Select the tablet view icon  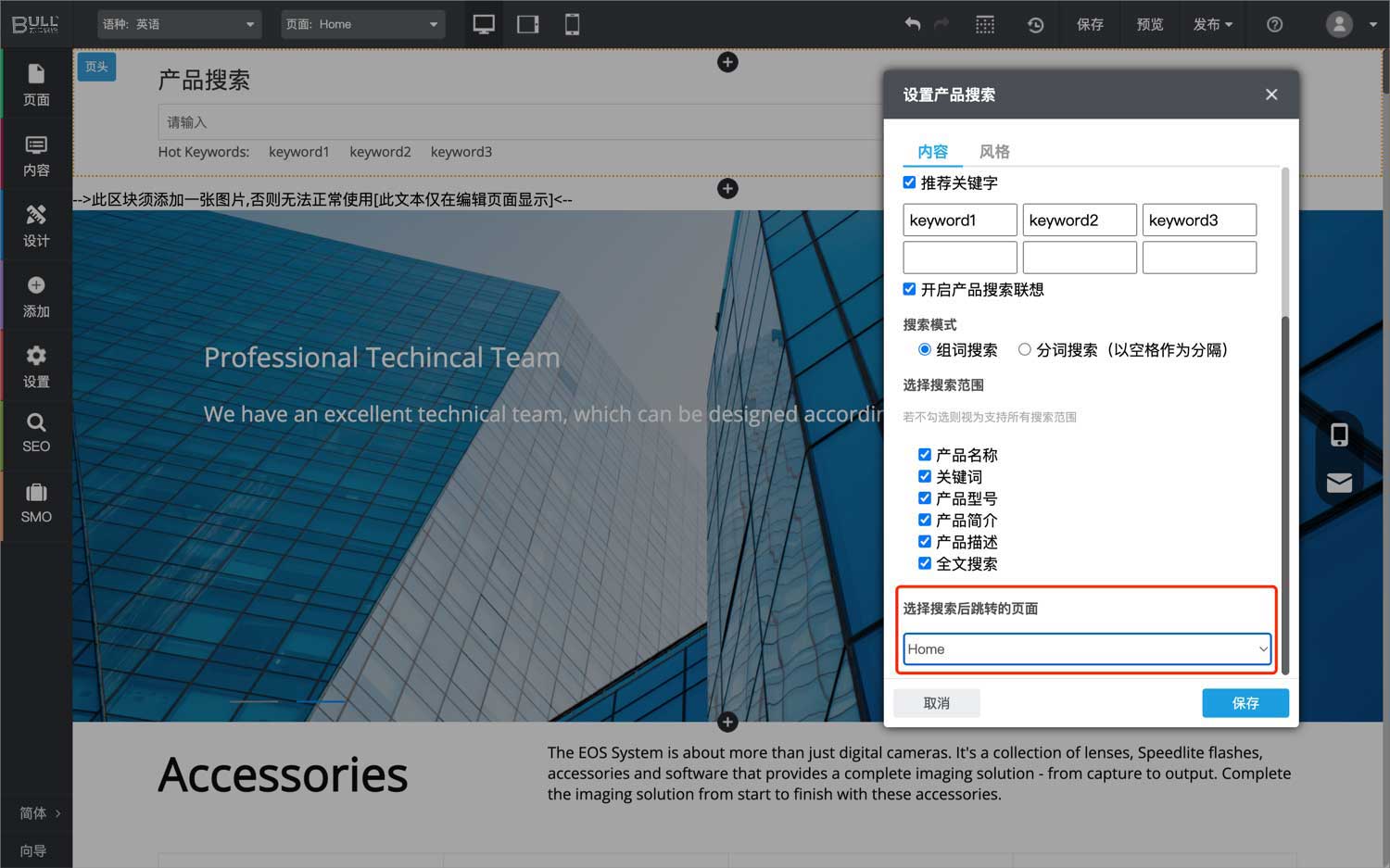528,24
